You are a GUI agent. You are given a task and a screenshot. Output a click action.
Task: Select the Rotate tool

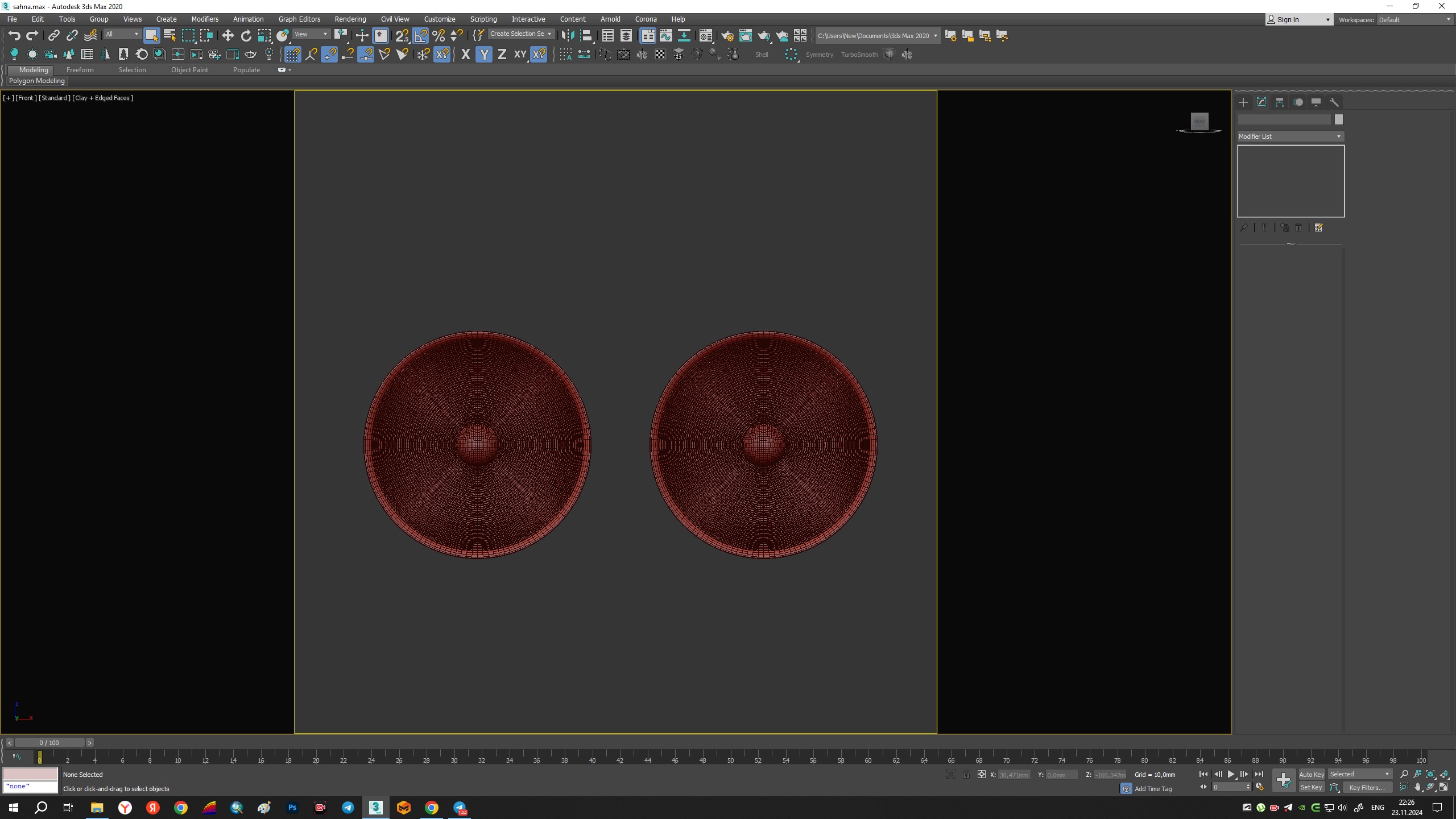tap(246, 36)
